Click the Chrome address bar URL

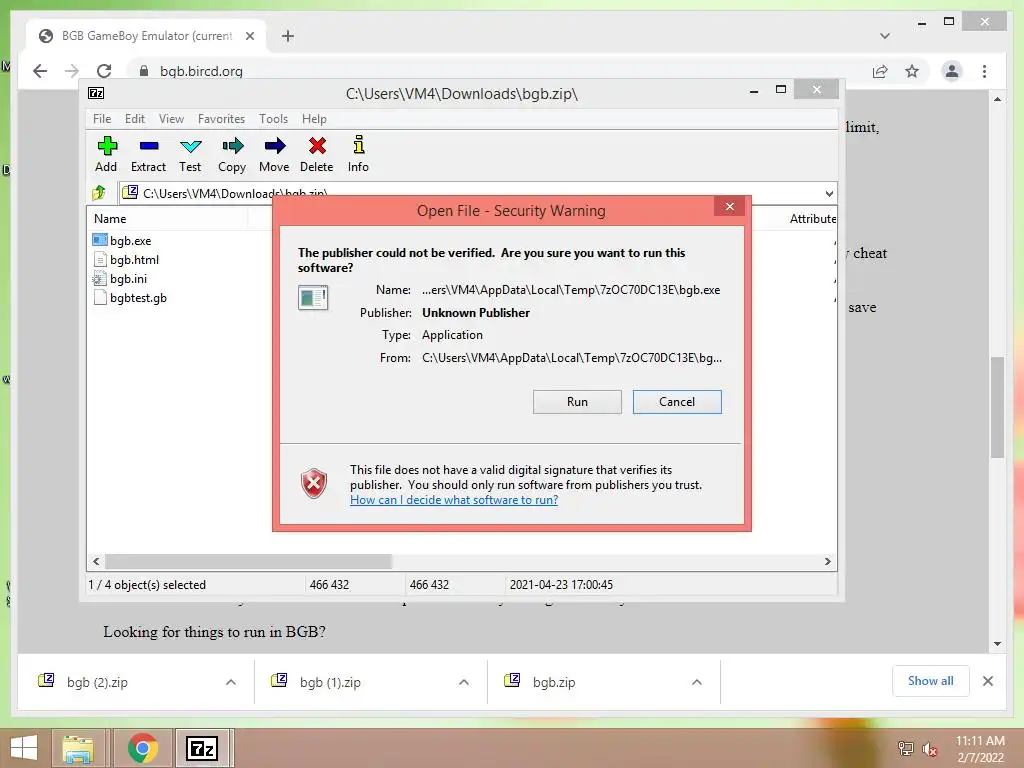click(201, 71)
